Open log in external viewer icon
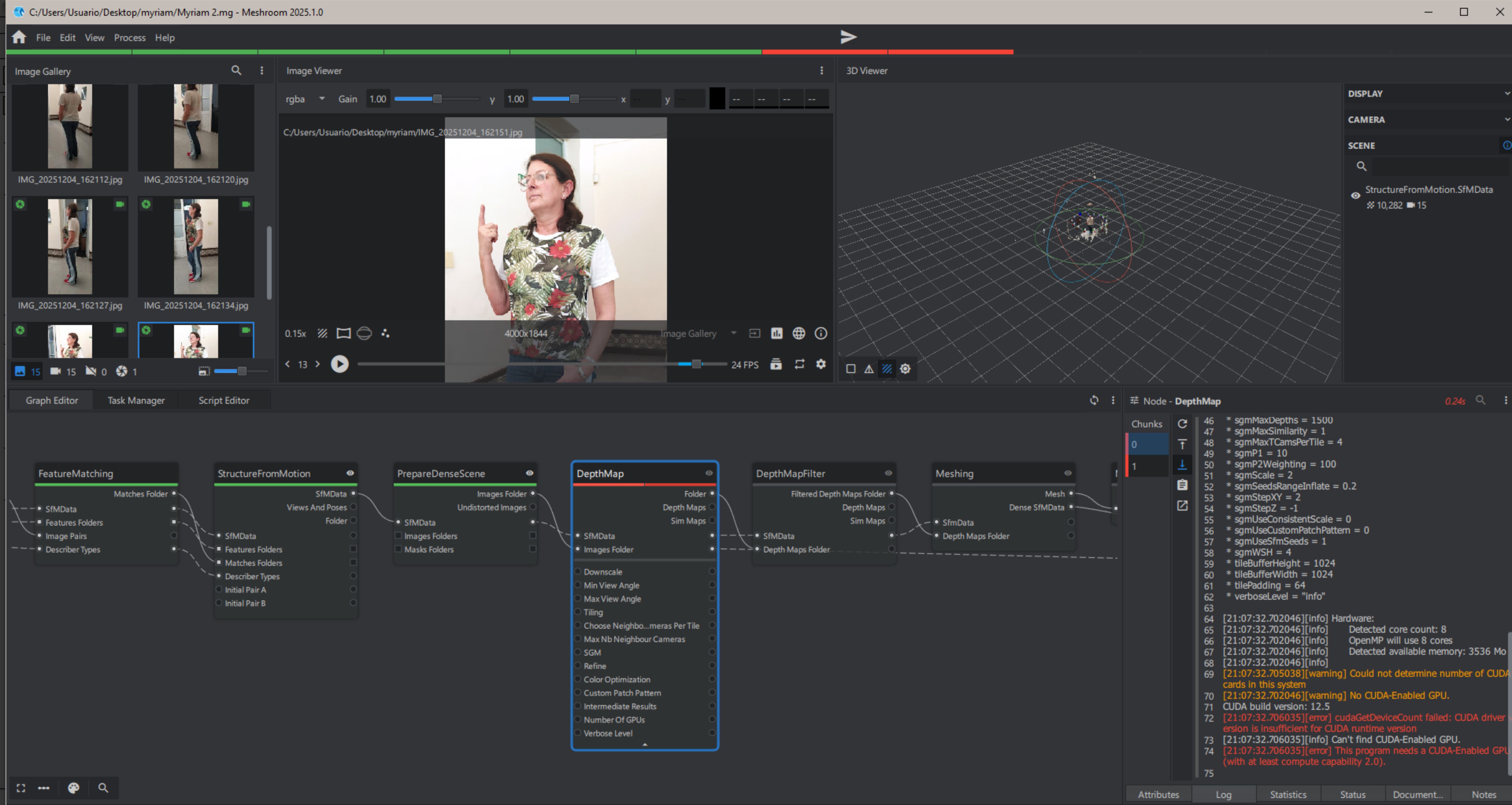Image resolution: width=1512 pixels, height=805 pixels. [1182, 506]
